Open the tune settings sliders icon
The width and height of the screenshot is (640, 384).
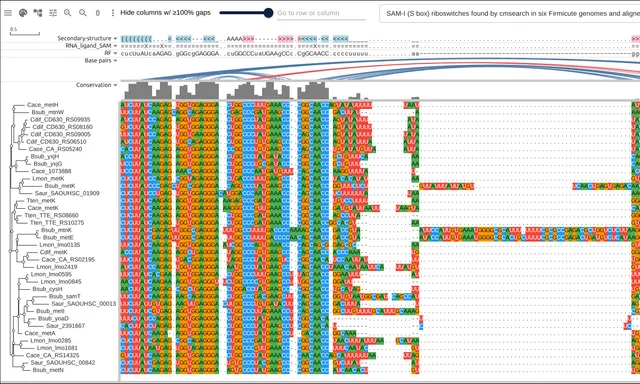click(53, 13)
